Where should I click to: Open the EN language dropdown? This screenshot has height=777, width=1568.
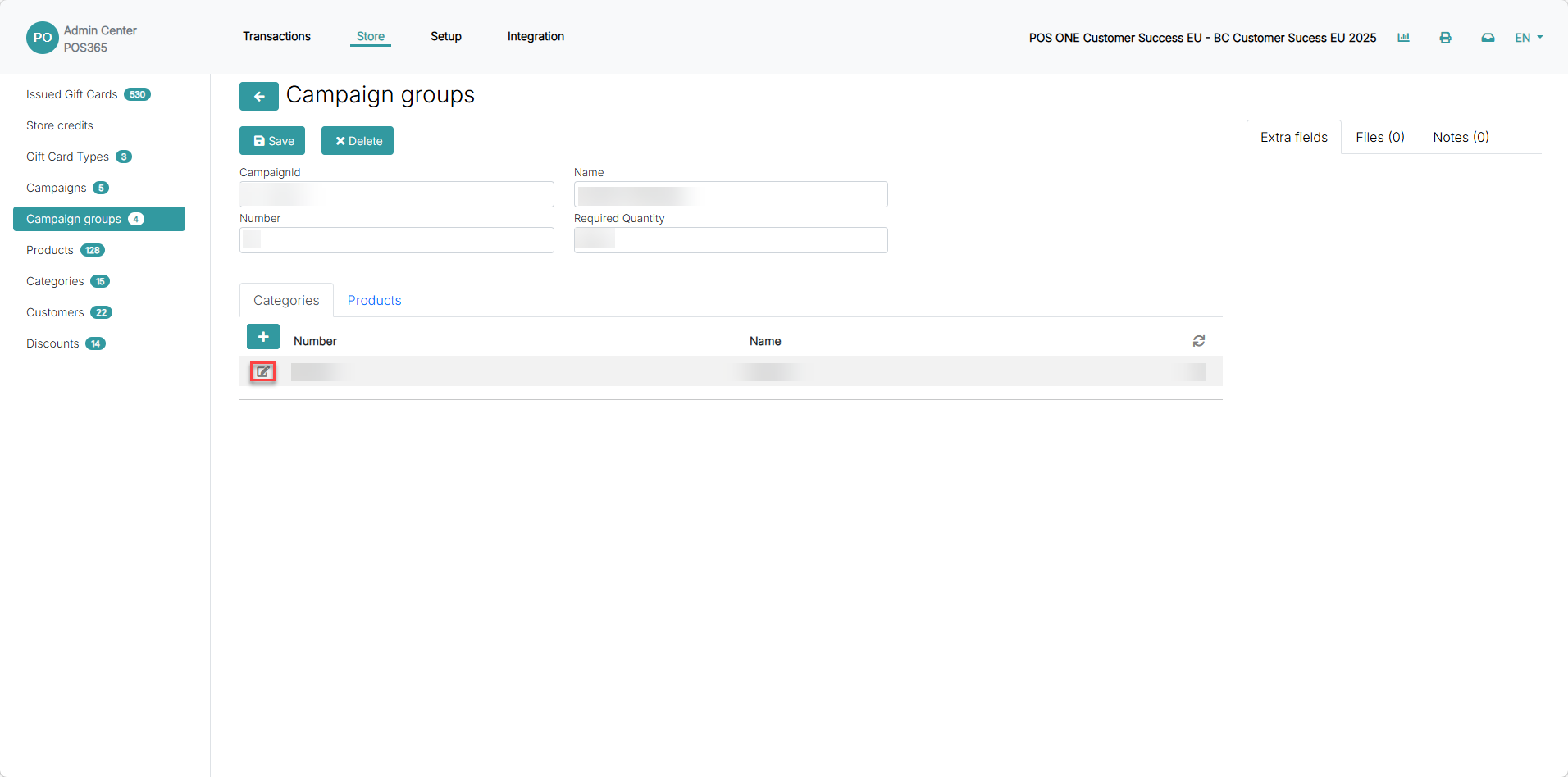click(1529, 38)
